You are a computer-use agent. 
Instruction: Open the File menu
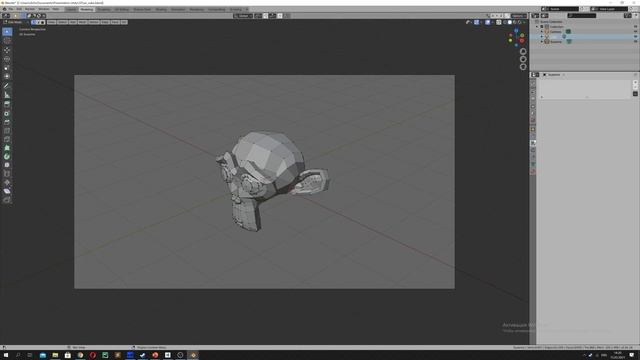pyautogui.click(x=11, y=9)
